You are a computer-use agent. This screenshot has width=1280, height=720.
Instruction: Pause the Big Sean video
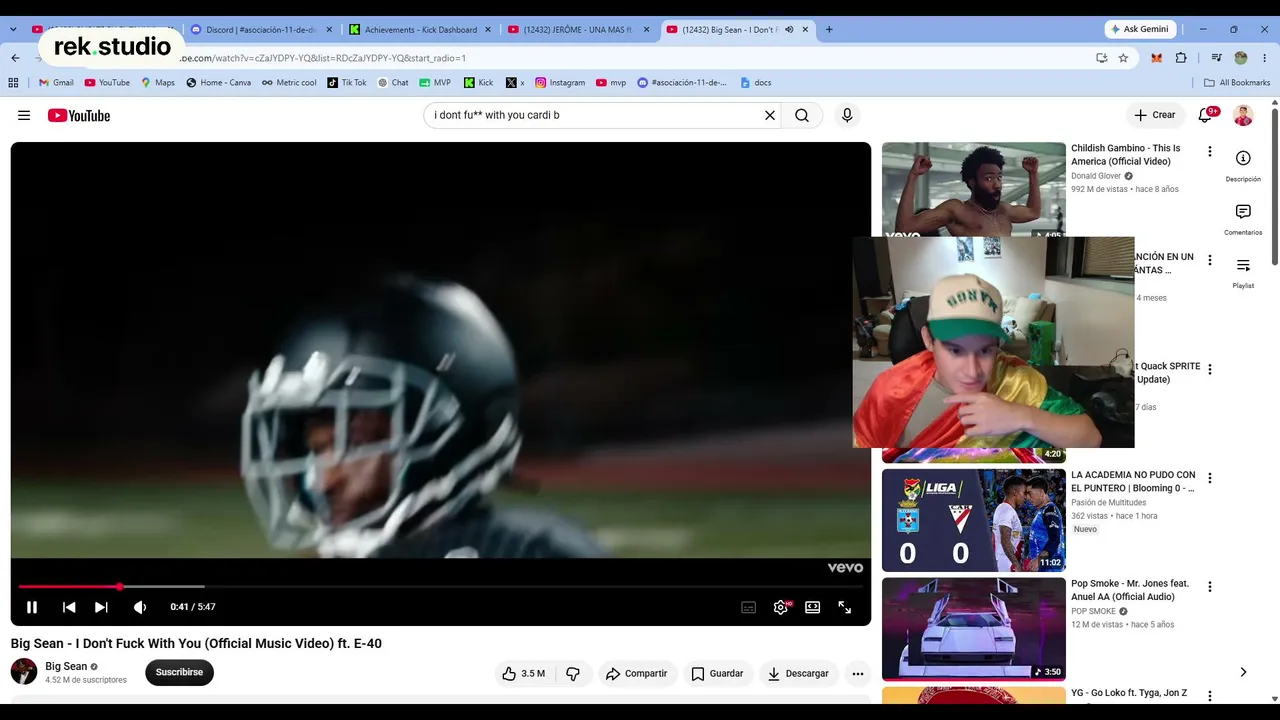(32, 607)
